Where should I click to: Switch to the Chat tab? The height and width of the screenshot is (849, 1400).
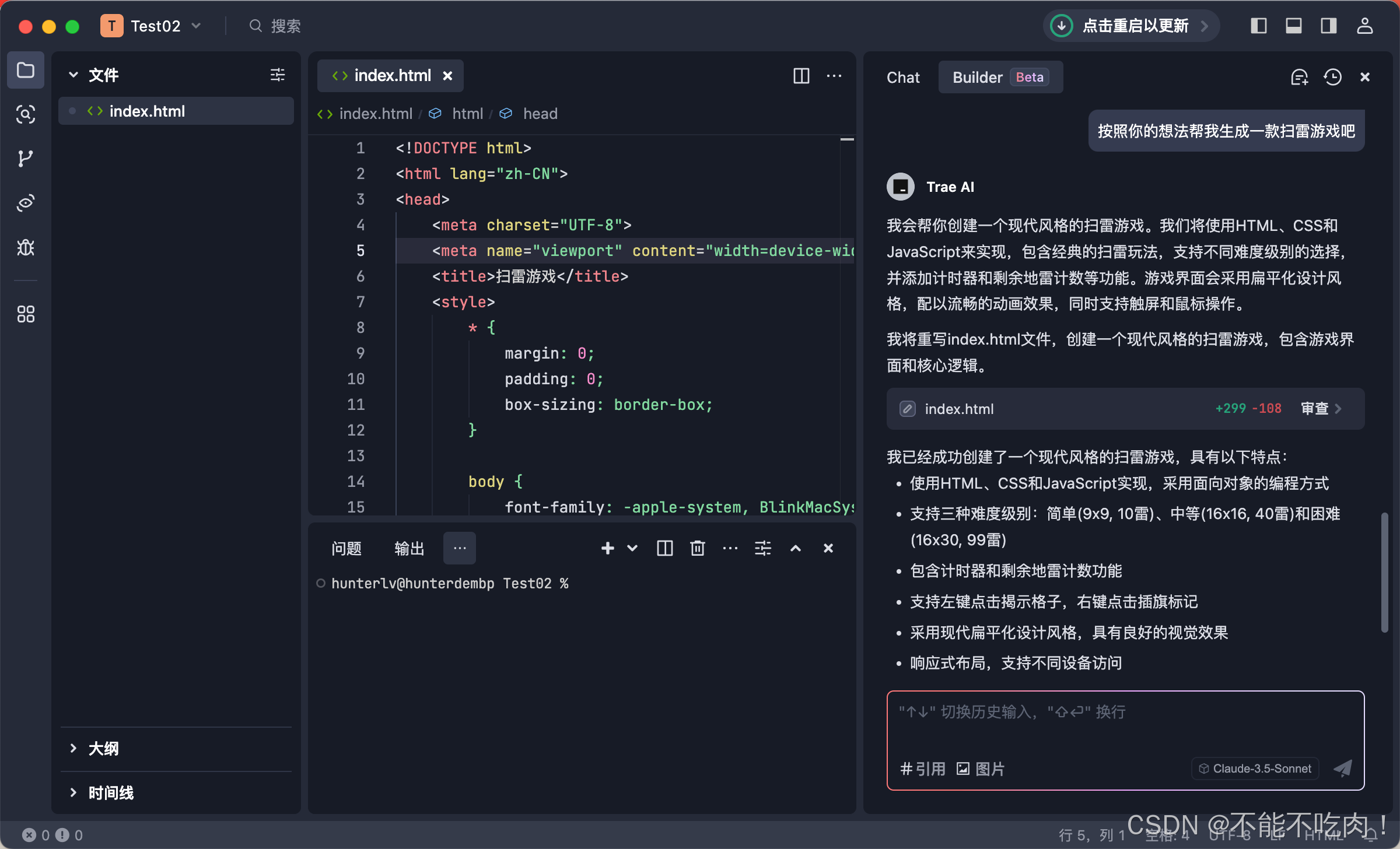tap(902, 77)
